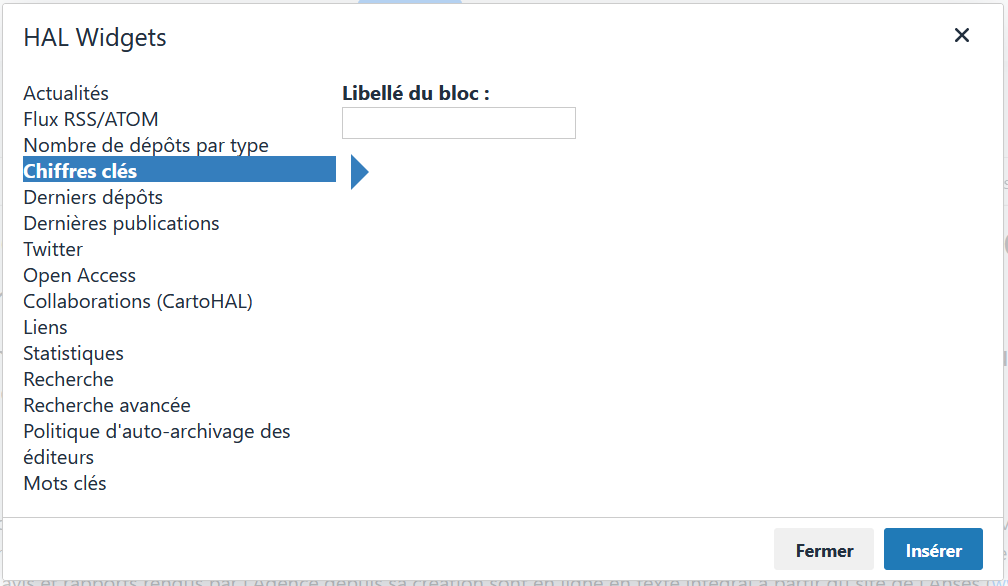The height and width of the screenshot is (586, 1008).
Task: Choose the Liens widget
Action: click(45, 327)
